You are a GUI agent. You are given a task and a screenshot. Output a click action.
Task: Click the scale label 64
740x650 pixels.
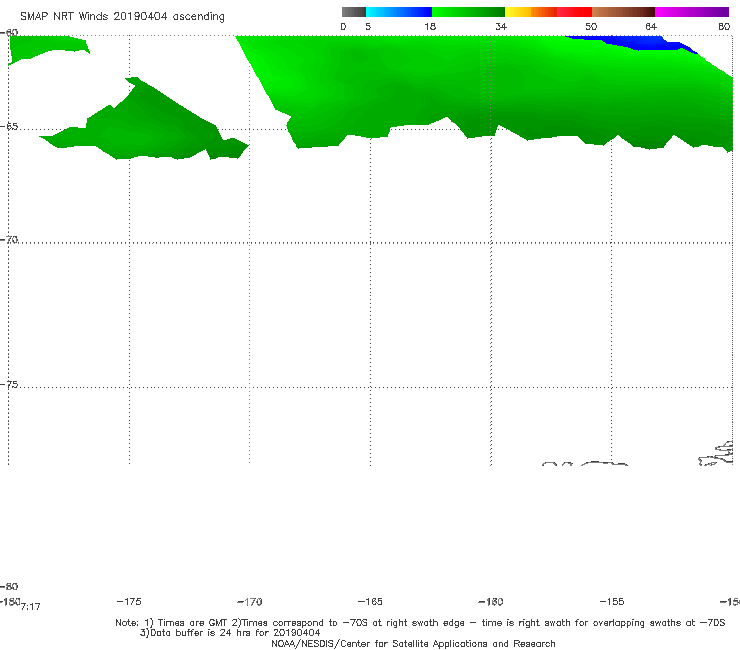[651, 26]
